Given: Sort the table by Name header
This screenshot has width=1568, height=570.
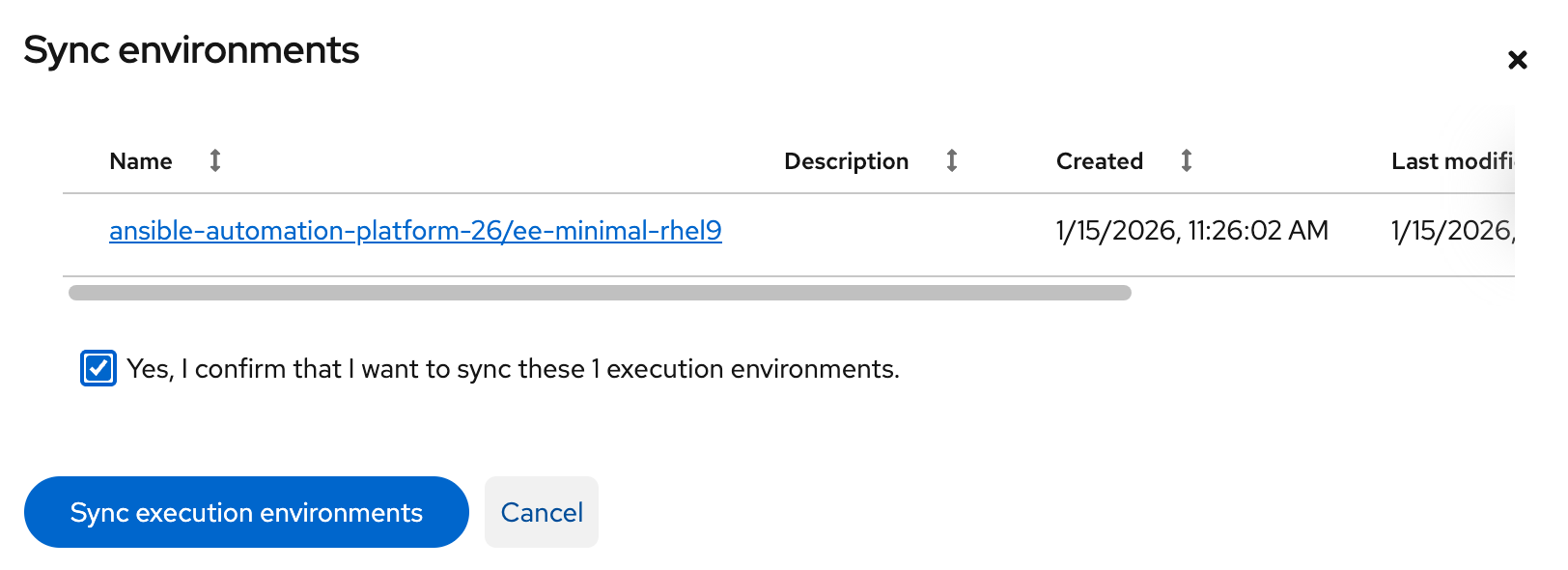Looking at the screenshot, I should click(x=141, y=160).
